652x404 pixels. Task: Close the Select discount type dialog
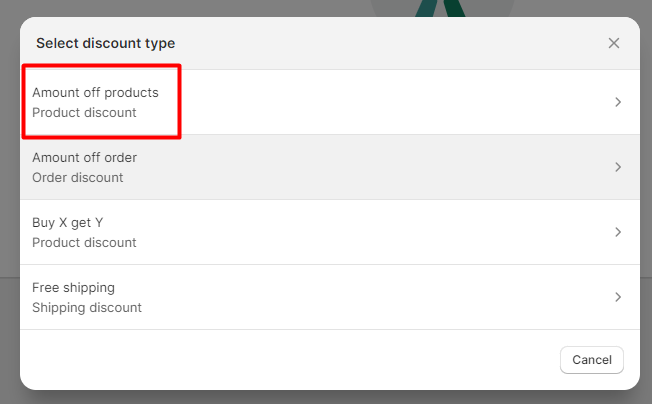click(x=614, y=43)
